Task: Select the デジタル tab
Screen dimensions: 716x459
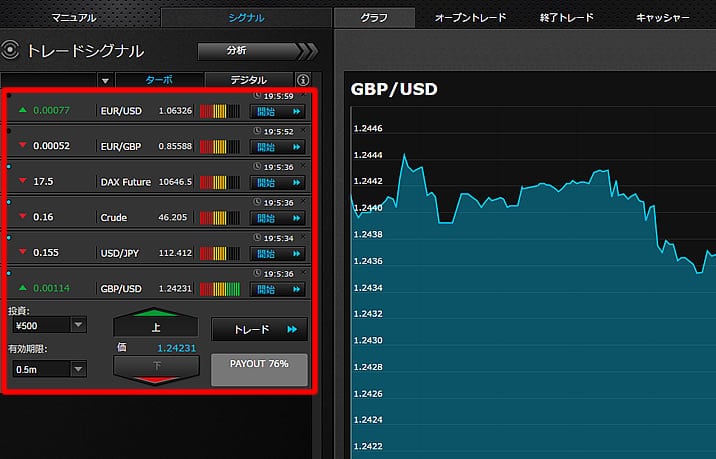Action: (248, 80)
